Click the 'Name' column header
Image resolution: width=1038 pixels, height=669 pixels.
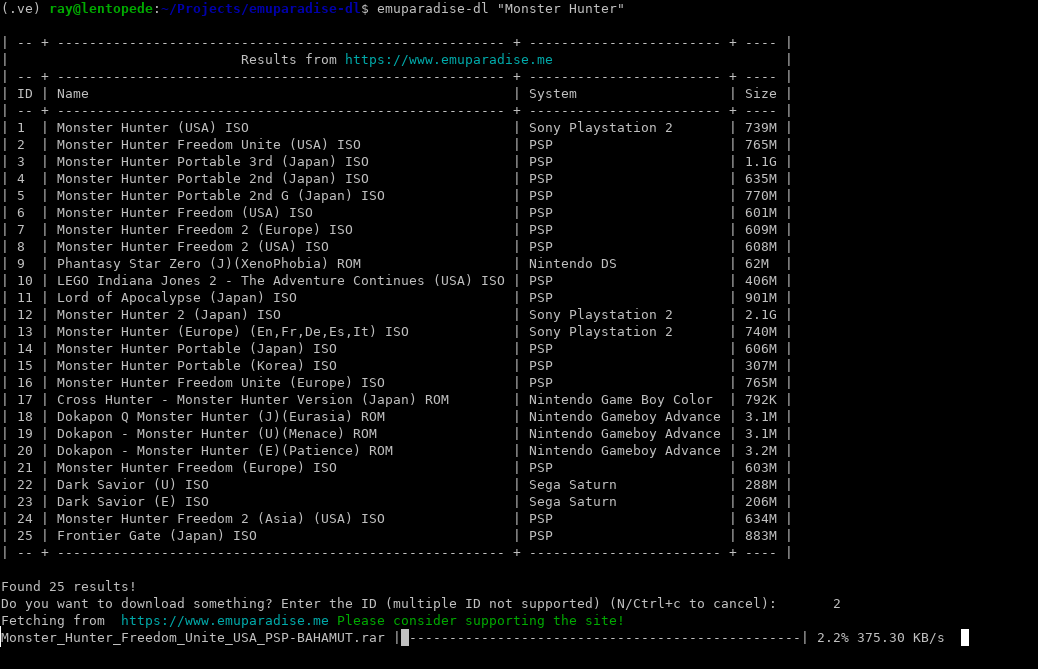click(73, 94)
